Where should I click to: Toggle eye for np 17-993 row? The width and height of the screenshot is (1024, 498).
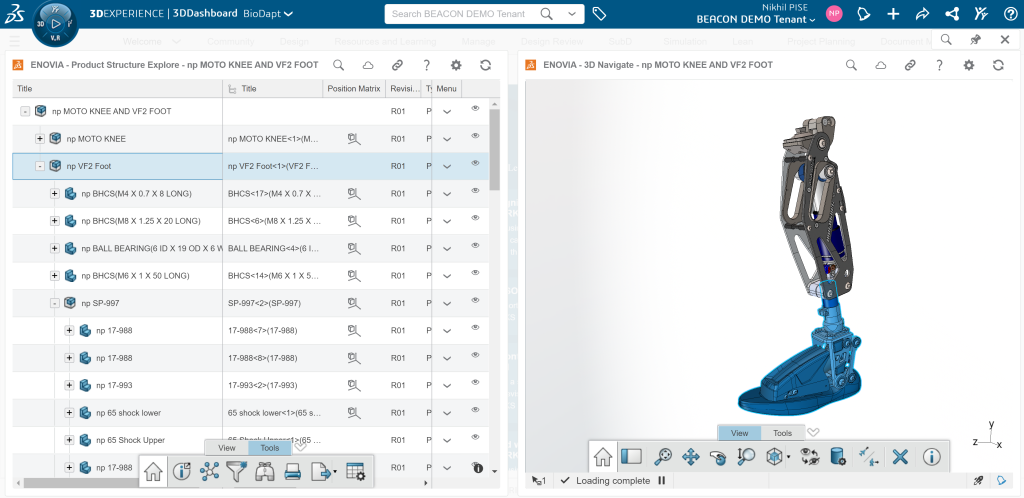tap(475, 382)
